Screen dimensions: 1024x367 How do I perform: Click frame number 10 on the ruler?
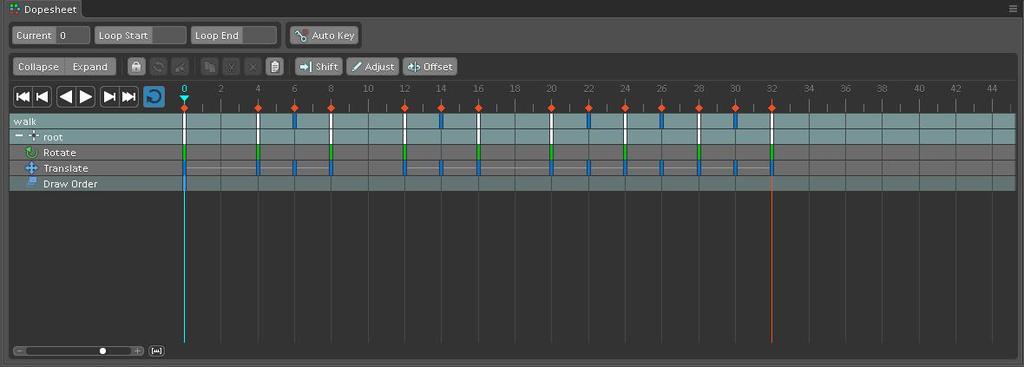pos(368,88)
